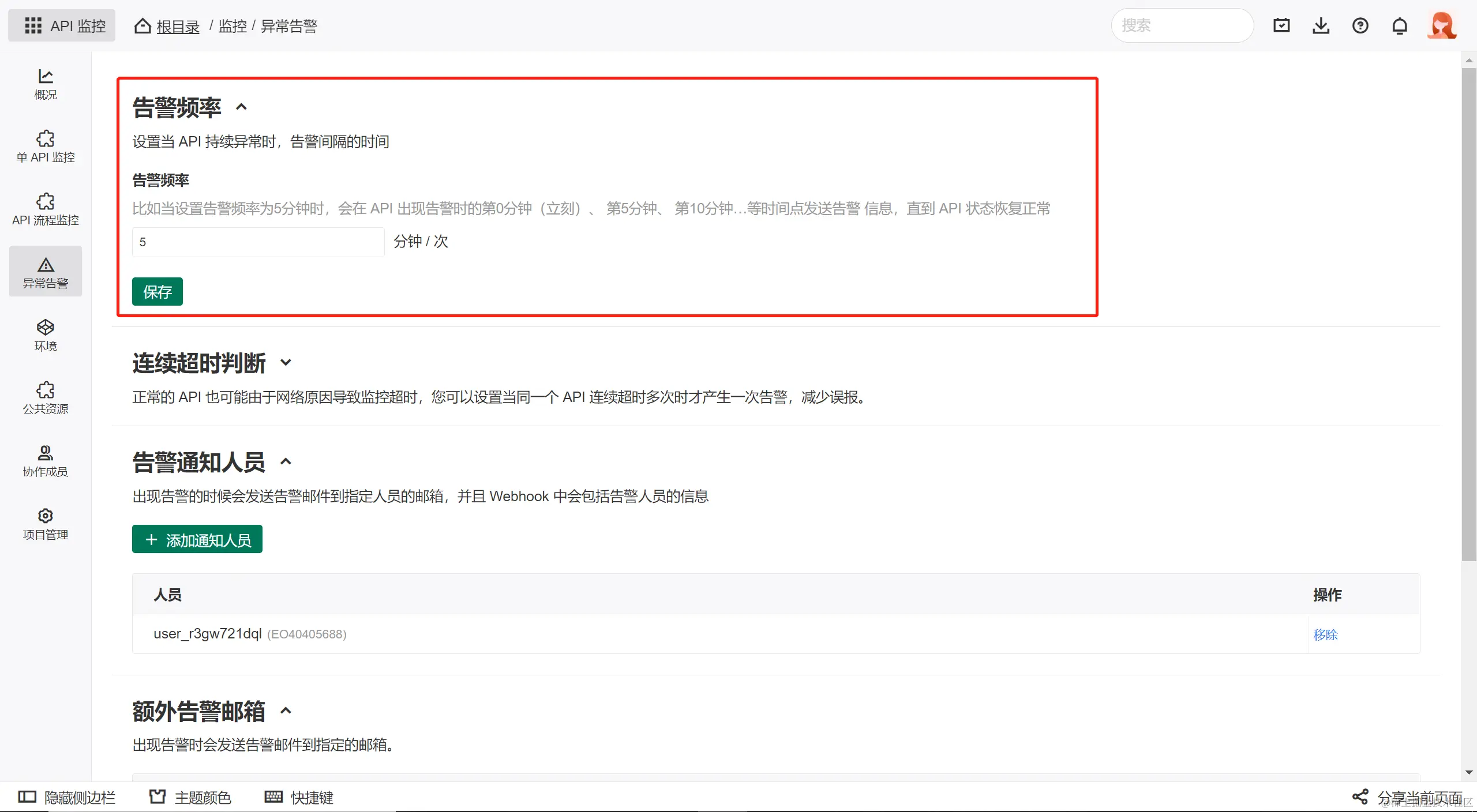Image resolution: width=1477 pixels, height=812 pixels.
Task: Click the user avatar icon
Action: [x=1441, y=26]
